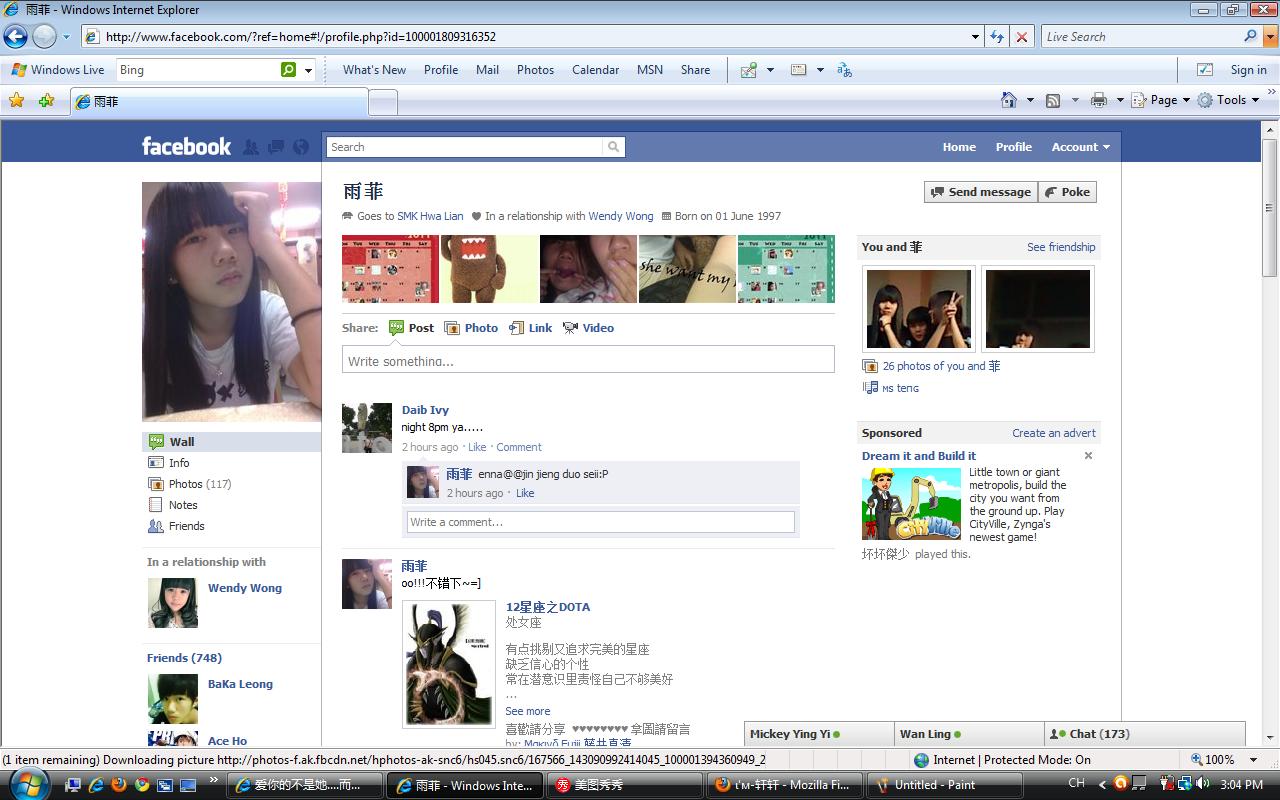Screen dimensions: 1280x800
Task: Open the Recent Pages dropdown arrow
Action: pos(67,37)
